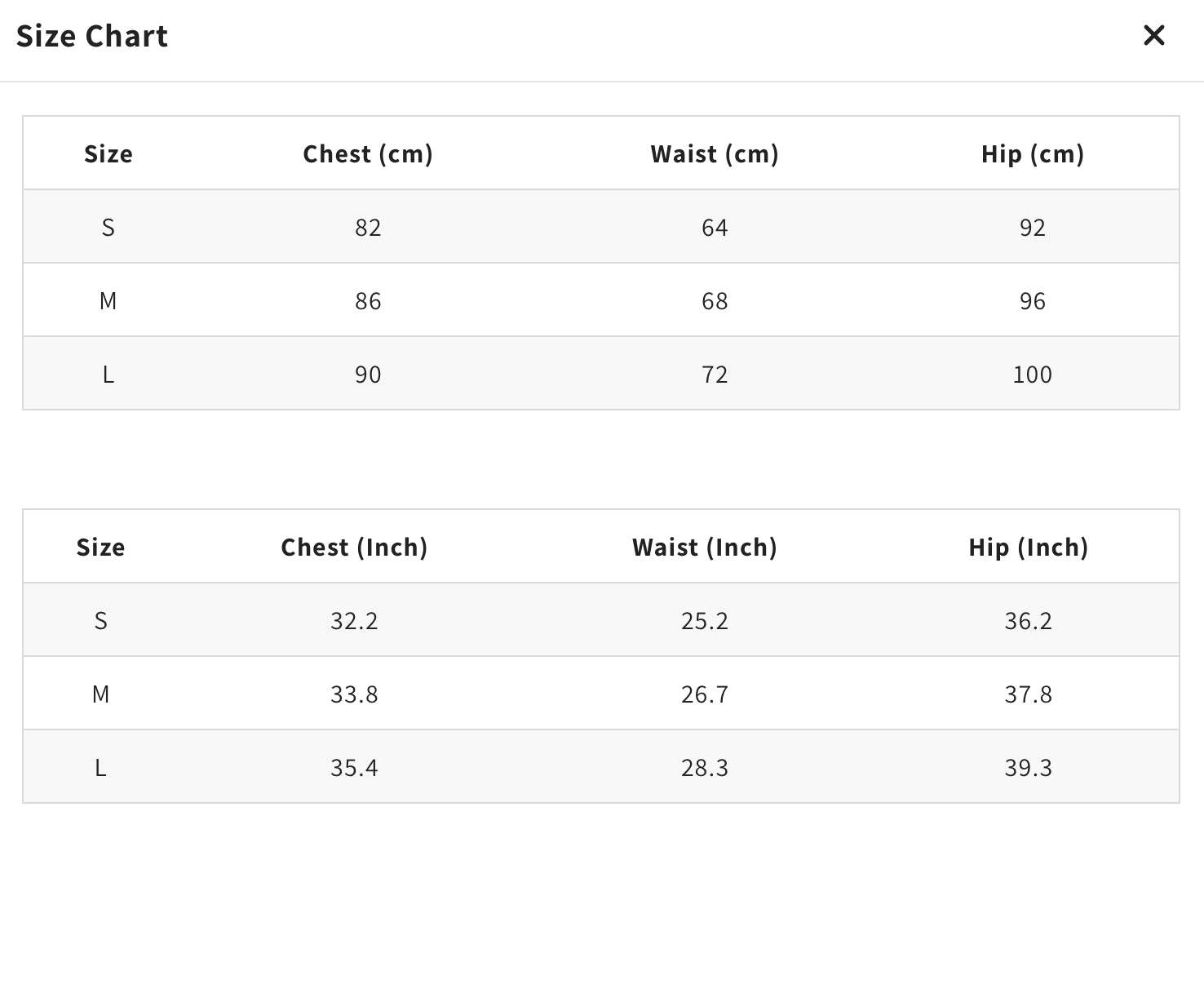Click size S in inch table

100,621
